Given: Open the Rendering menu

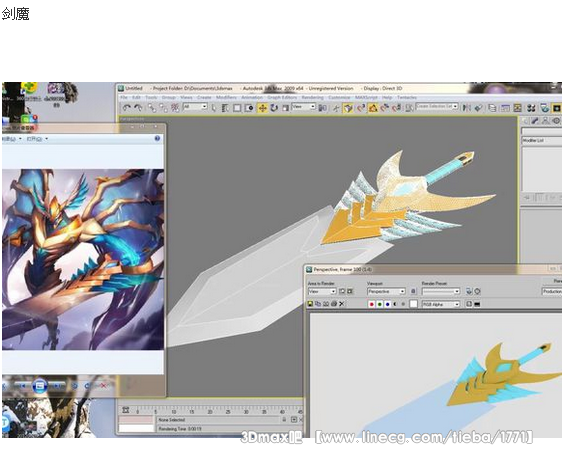Looking at the screenshot, I should [313, 97].
